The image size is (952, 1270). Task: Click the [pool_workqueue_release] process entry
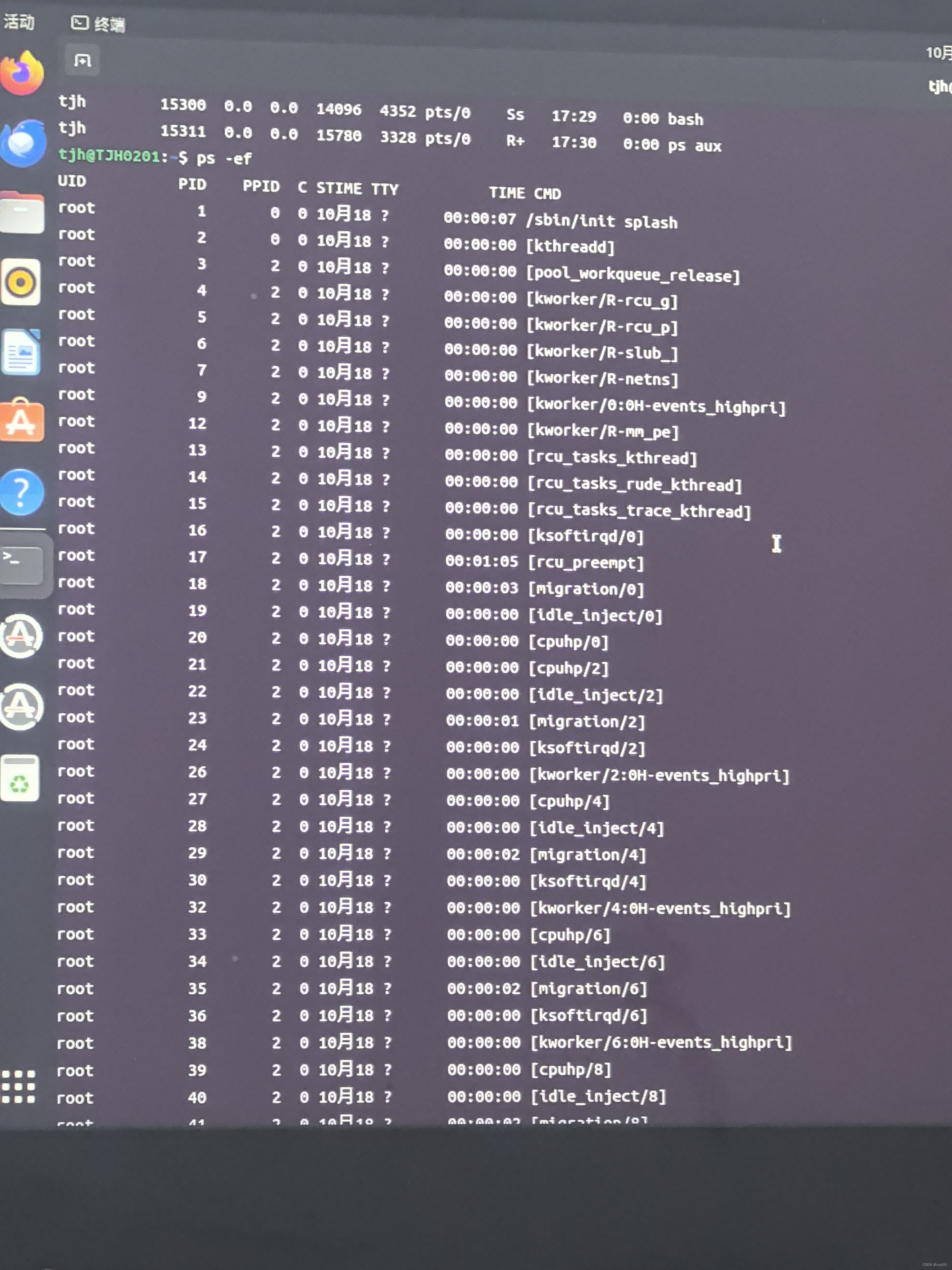click(x=633, y=274)
